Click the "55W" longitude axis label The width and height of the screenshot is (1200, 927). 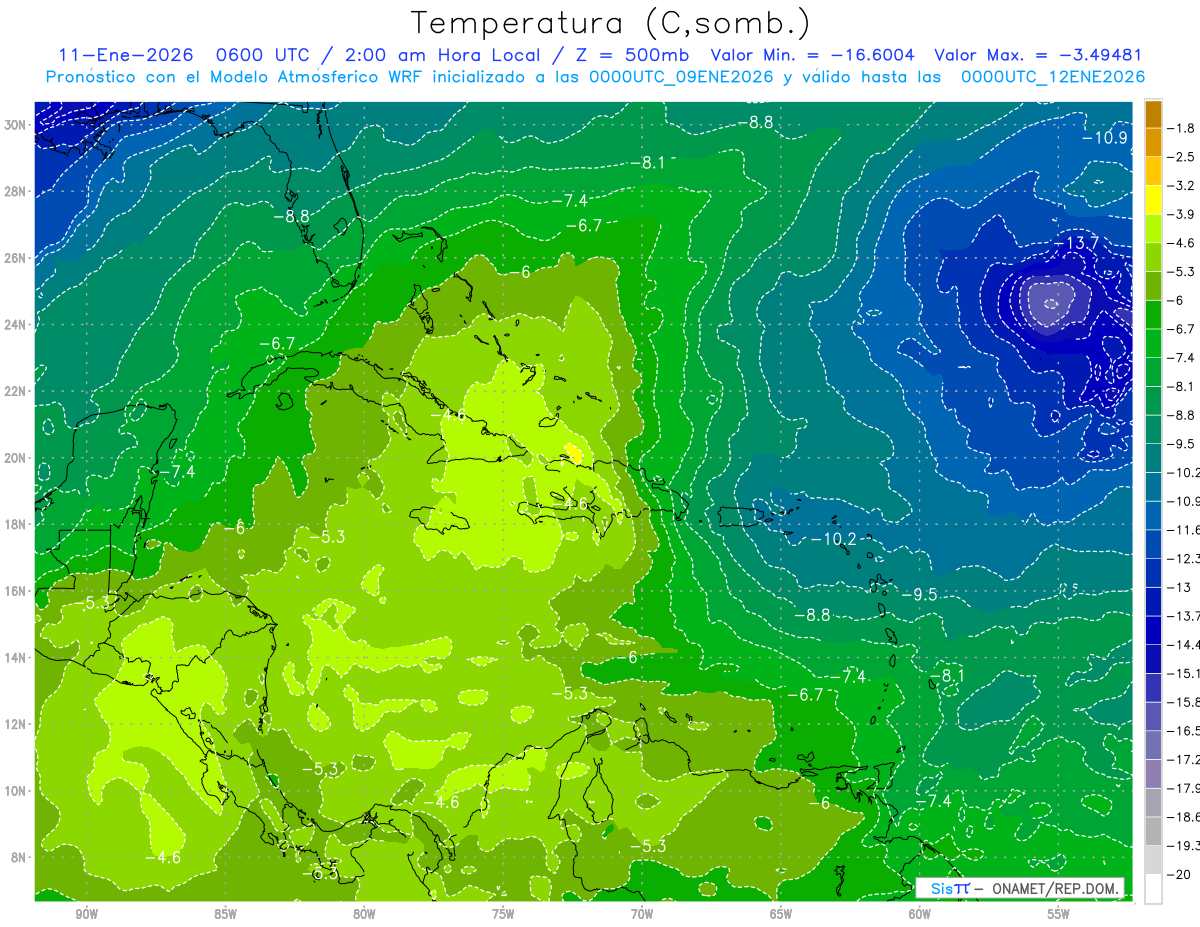pyautogui.click(x=1059, y=914)
